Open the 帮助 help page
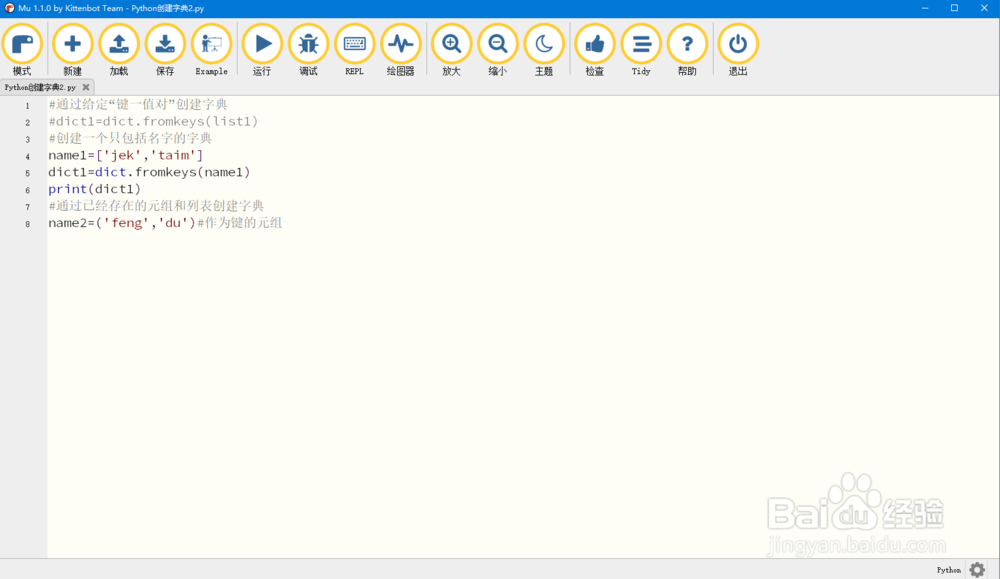The width and height of the screenshot is (1000, 579). click(x=687, y=44)
